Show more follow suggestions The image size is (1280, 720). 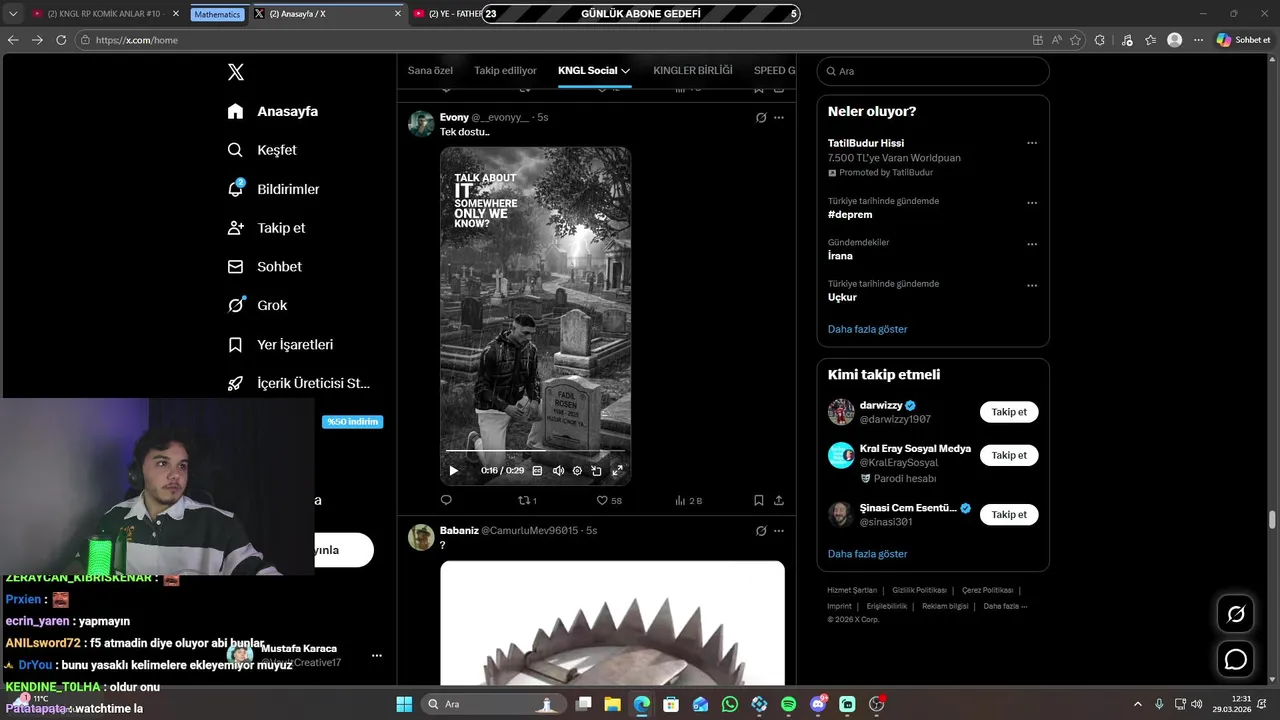[867, 554]
